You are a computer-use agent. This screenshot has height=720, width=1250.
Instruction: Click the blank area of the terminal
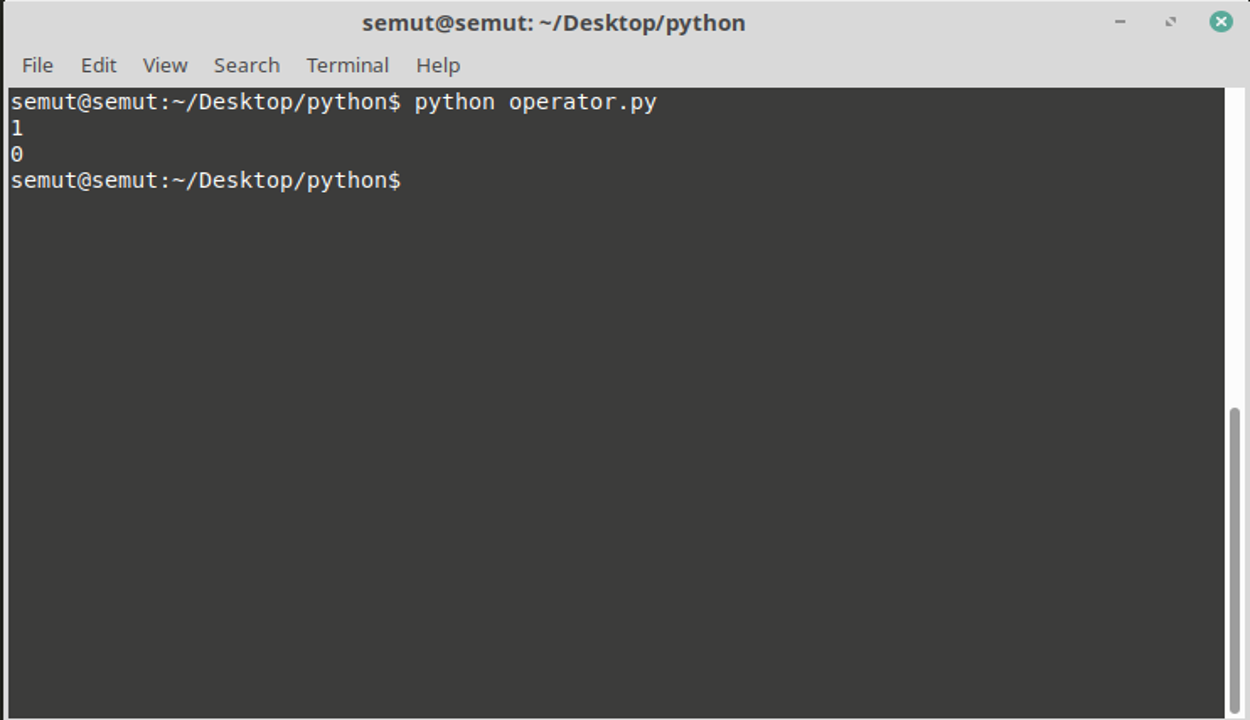coord(600,450)
